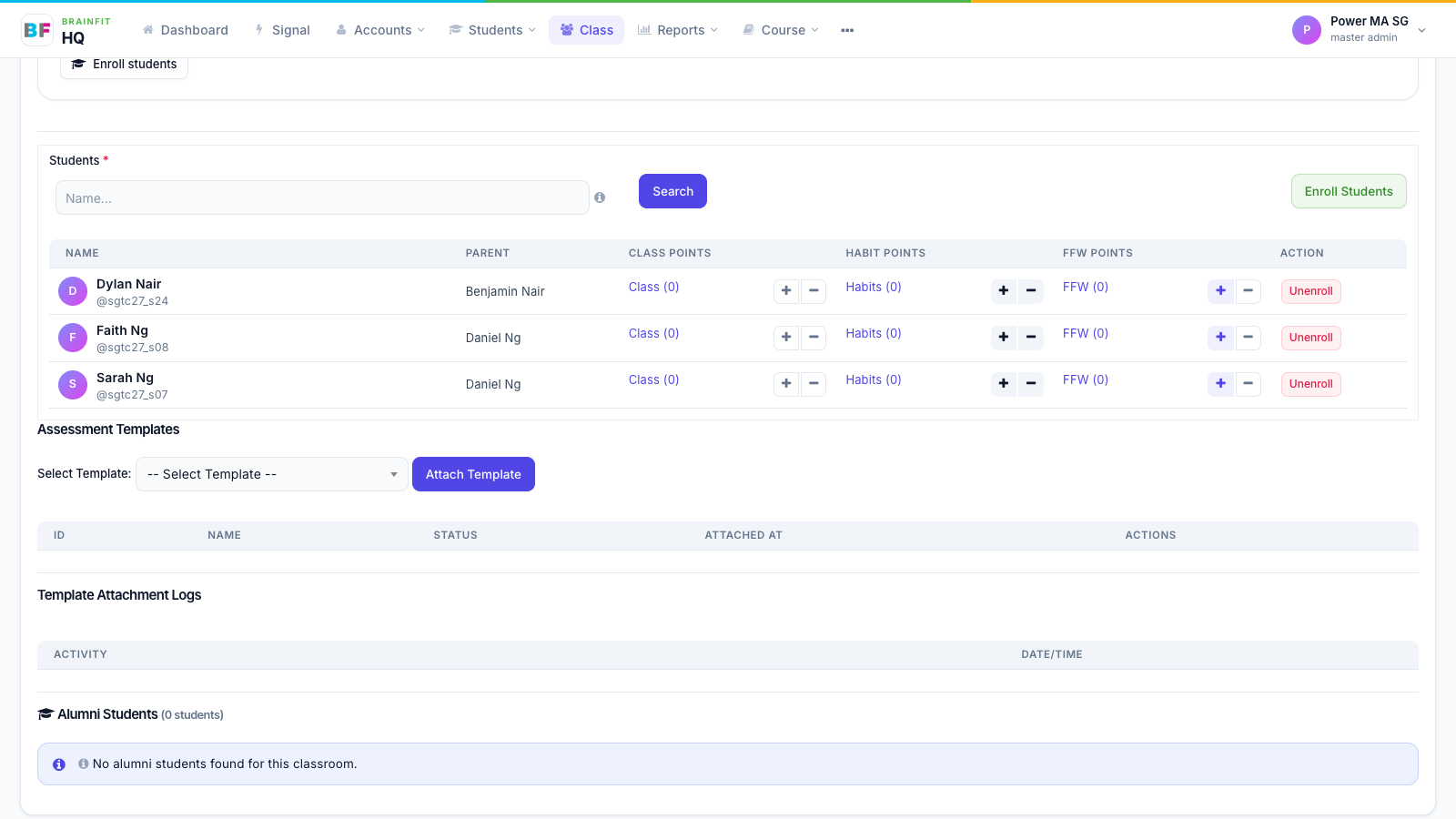Expand the Students nav menu
1456x819 pixels.
coord(493,30)
